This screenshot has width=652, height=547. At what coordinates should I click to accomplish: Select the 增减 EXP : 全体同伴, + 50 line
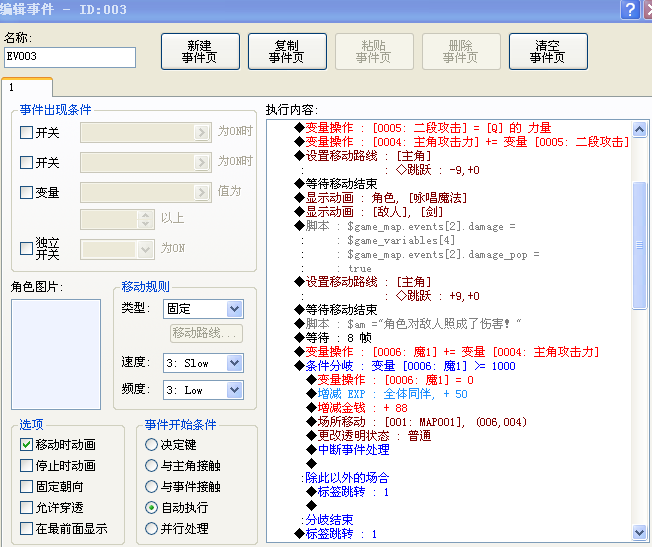pos(387,394)
